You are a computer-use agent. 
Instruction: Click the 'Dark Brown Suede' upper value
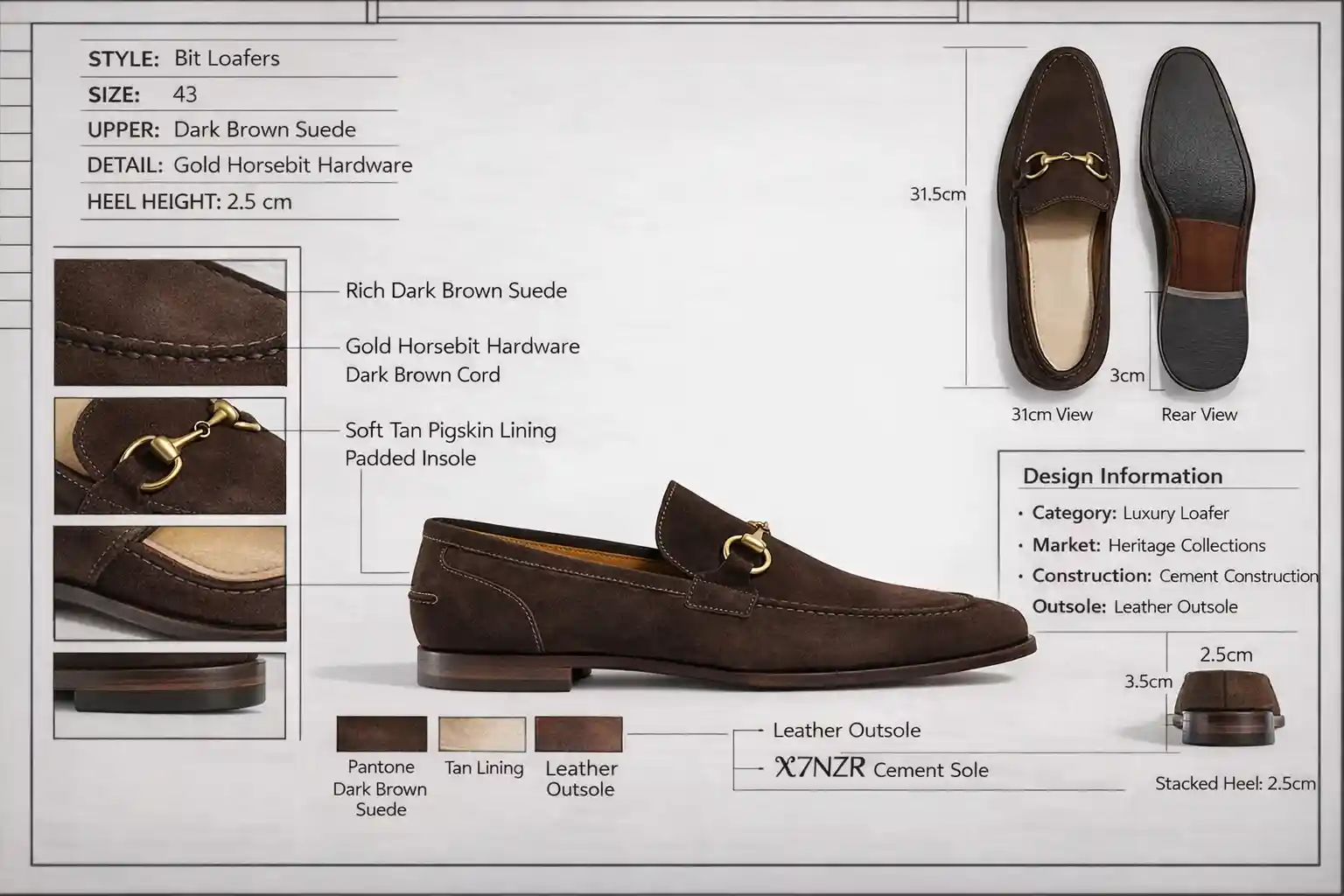264,129
